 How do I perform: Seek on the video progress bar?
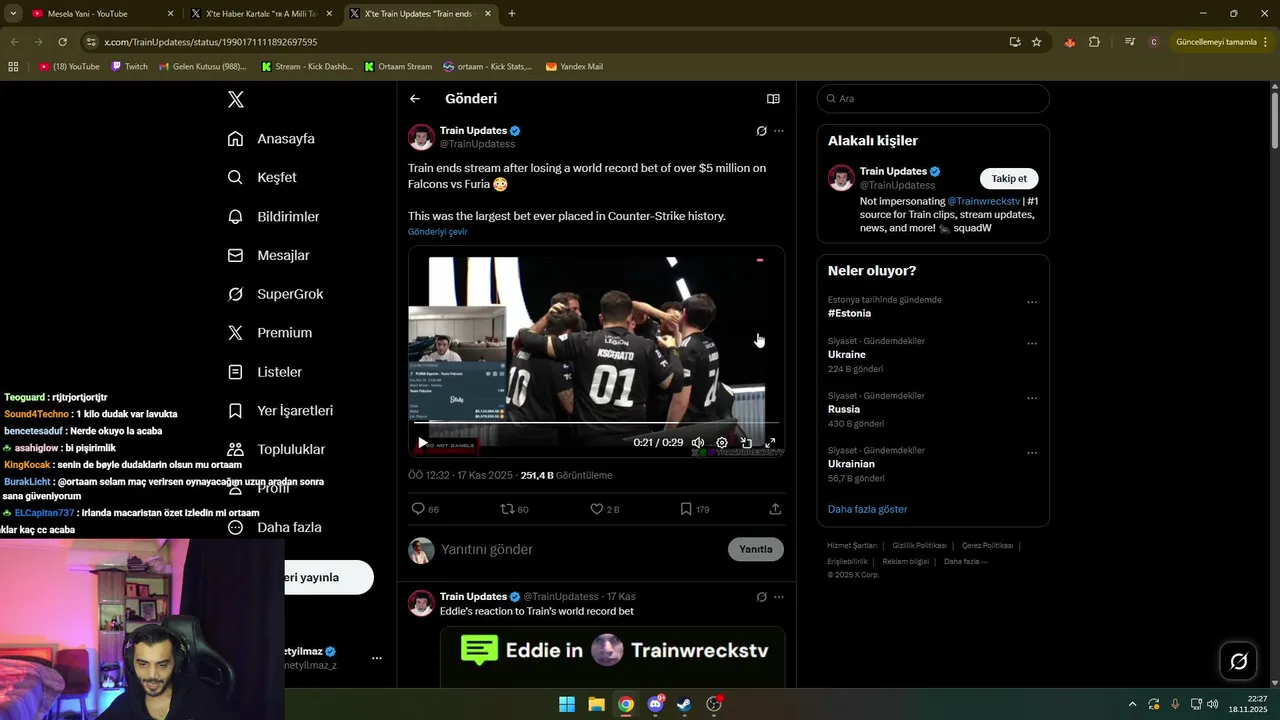pos(596,423)
